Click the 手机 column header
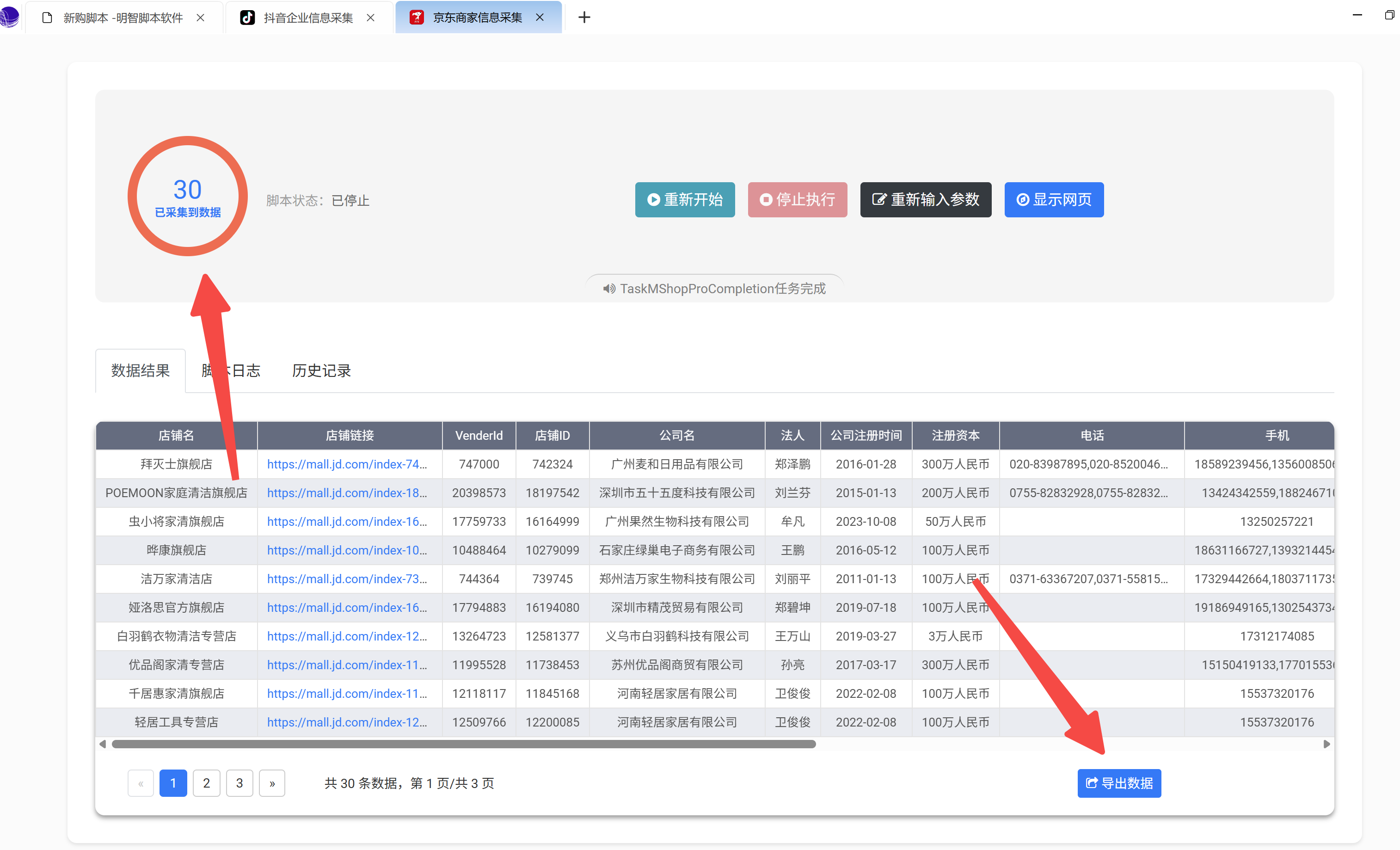Screen dimensions: 1400x850 pyautogui.click(x=1259, y=435)
